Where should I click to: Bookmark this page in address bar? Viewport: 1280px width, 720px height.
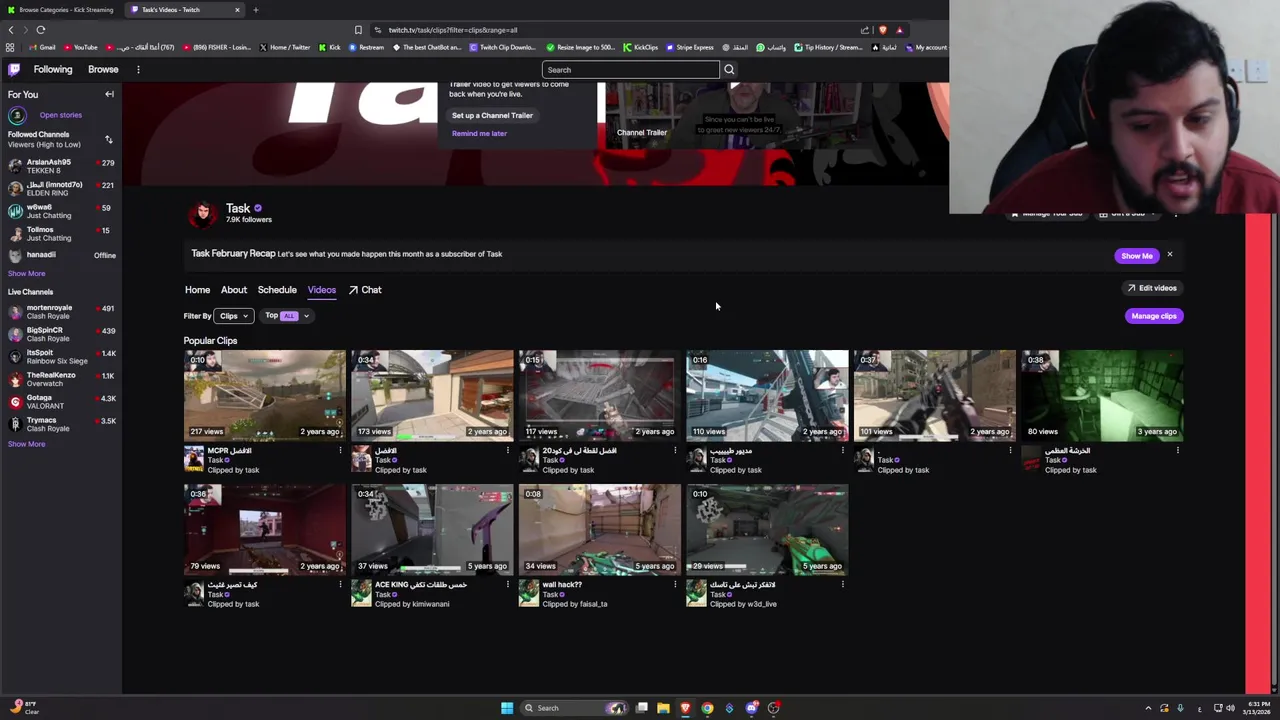click(x=358, y=30)
